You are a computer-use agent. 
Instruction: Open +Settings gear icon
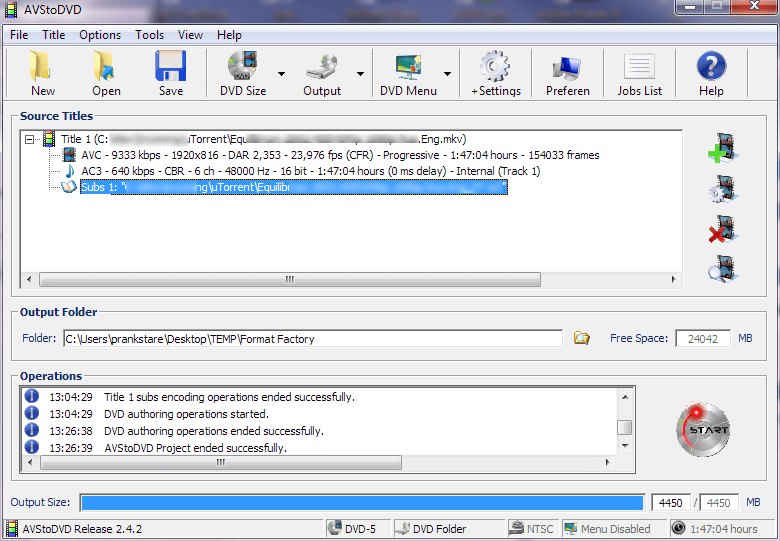(495, 66)
